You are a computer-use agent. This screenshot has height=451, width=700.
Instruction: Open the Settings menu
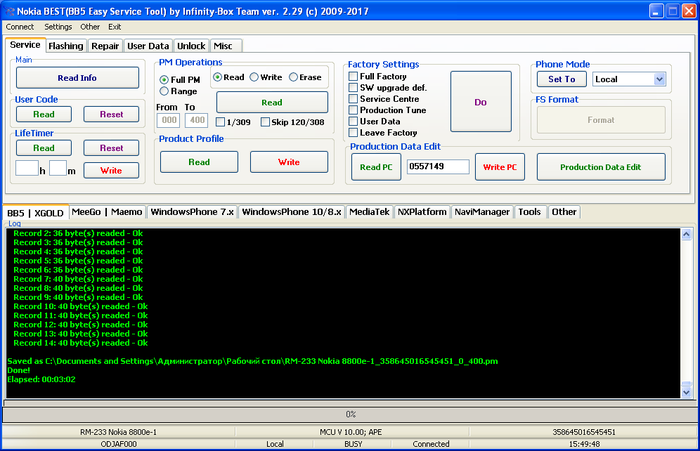(58, 27)
